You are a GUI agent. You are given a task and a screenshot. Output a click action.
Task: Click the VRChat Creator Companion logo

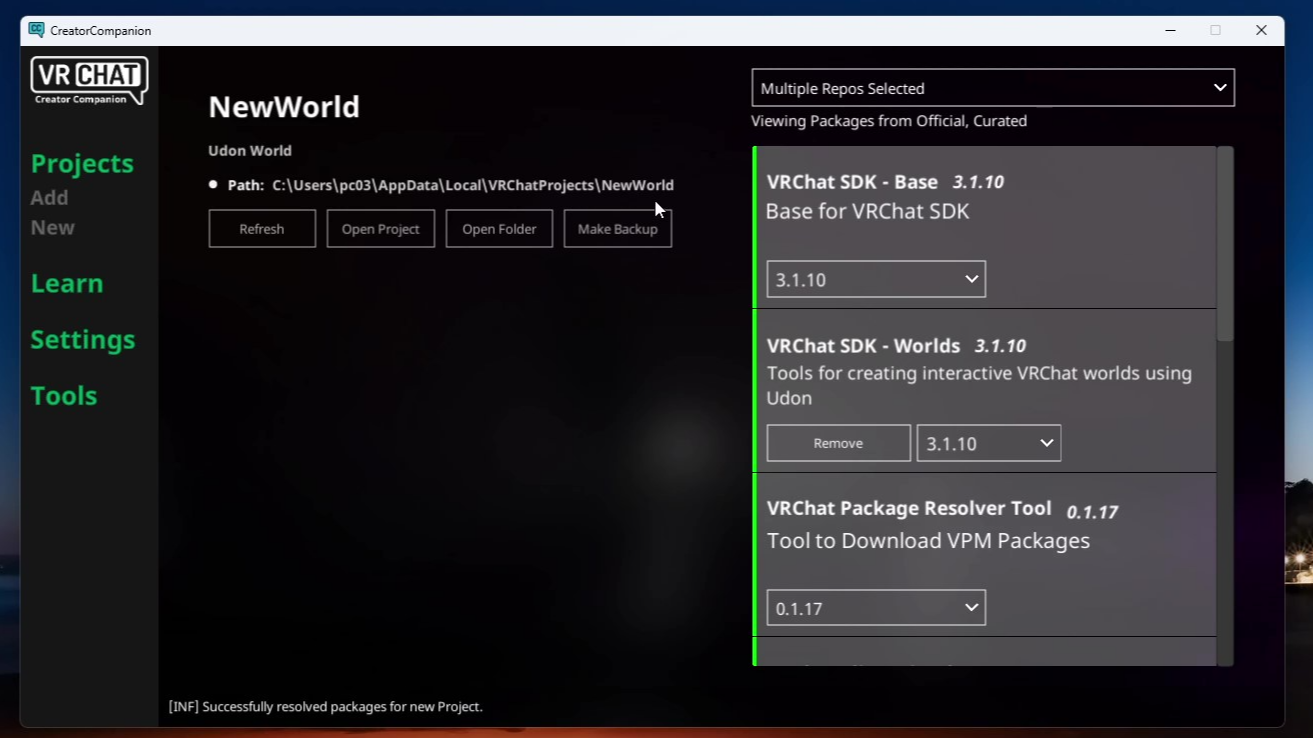click(x=89, y=80)
